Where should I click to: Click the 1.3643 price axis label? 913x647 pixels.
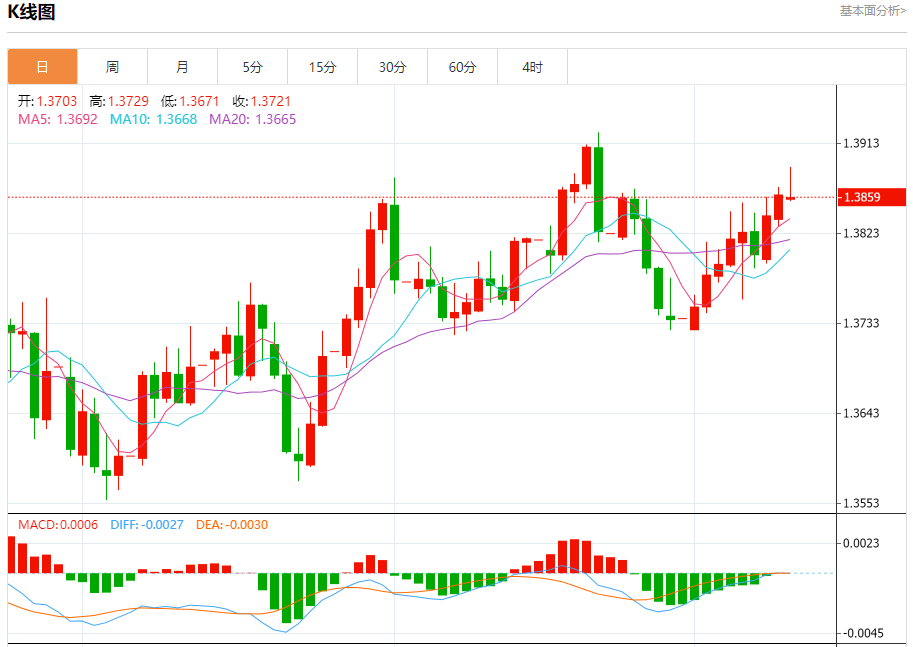(x=861, y=413)
